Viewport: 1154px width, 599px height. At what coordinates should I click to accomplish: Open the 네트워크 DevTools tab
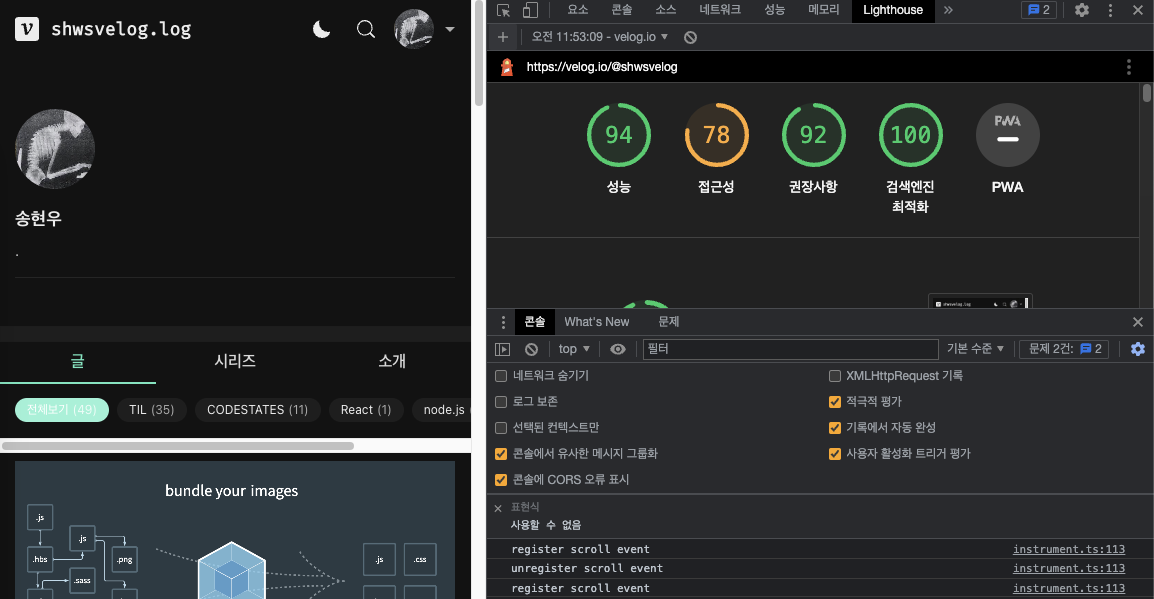(720, 10)
